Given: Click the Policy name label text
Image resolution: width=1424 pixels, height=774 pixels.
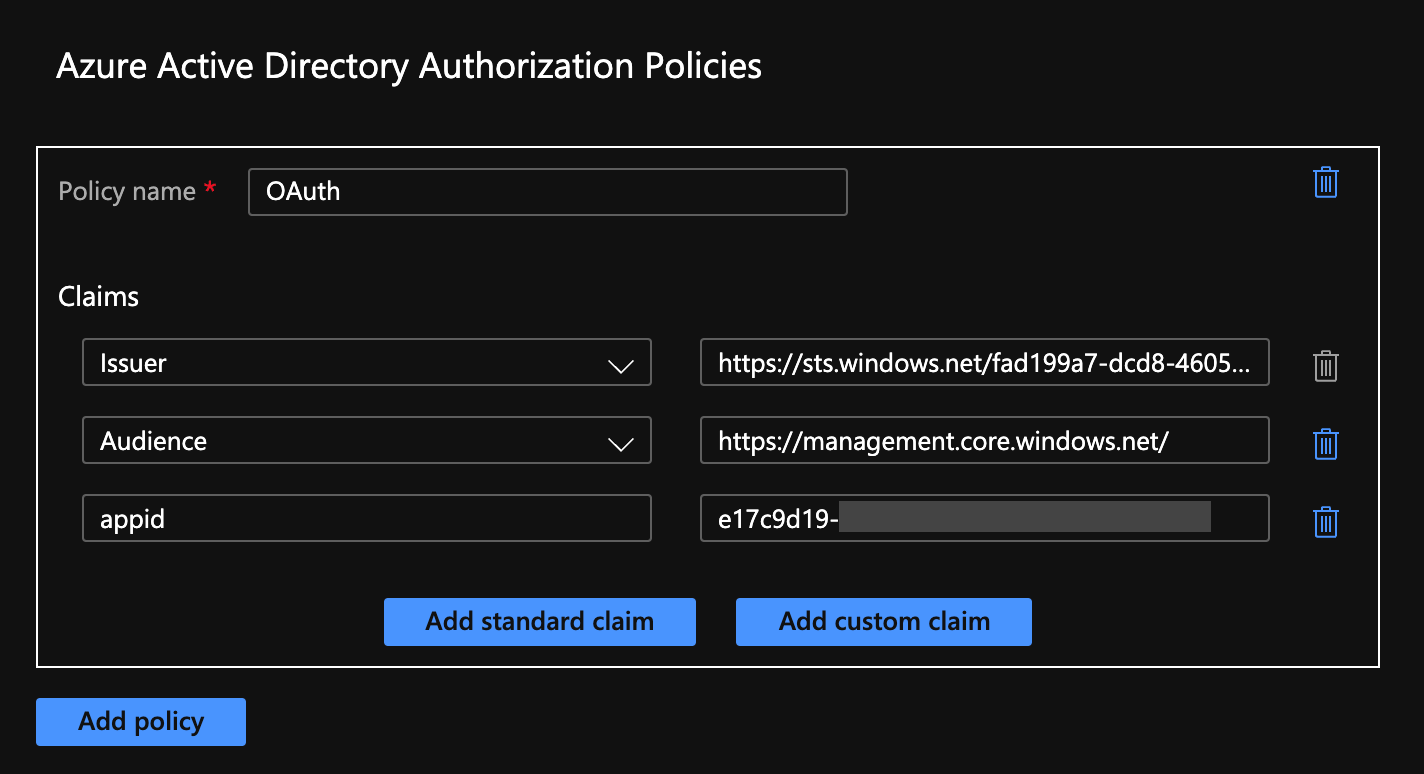Looking at the screenshot, I should [x=127, y=192].
